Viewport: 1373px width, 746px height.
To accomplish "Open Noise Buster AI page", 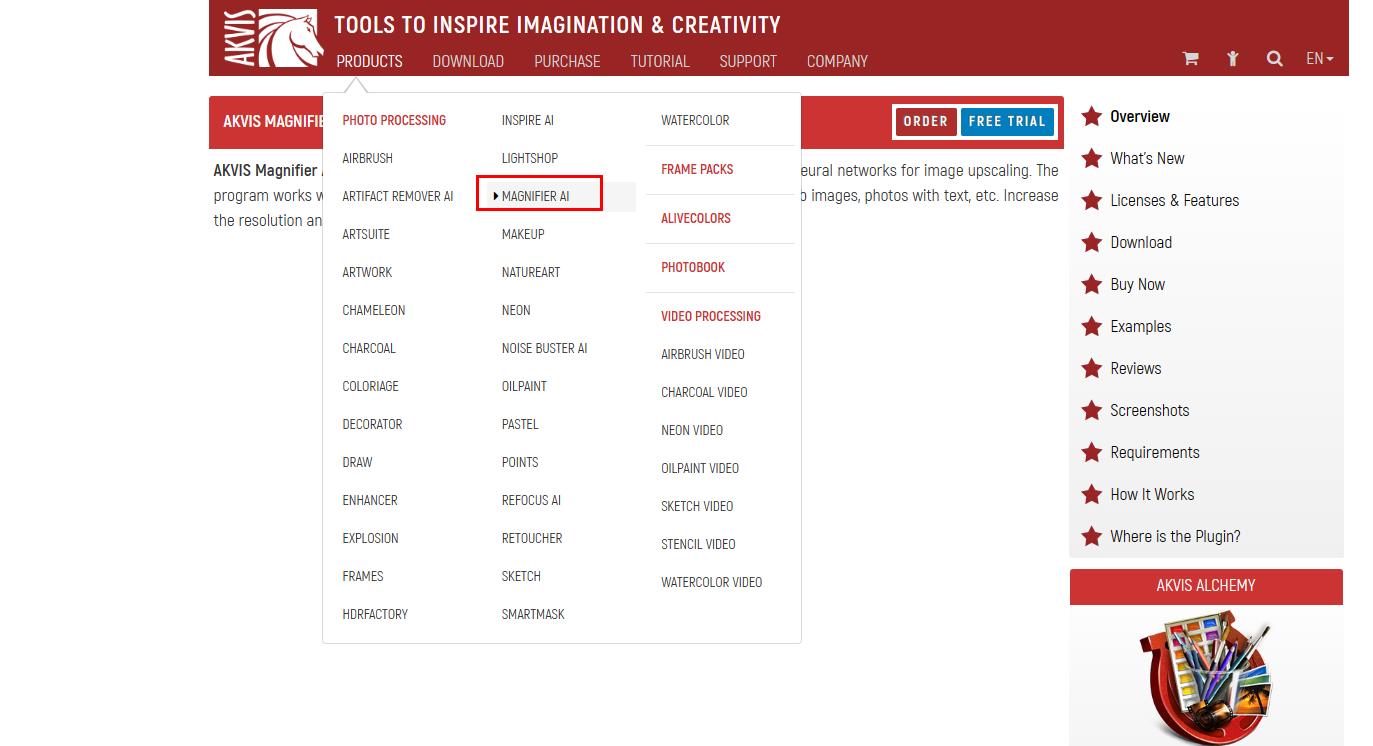I will (545, 348).
